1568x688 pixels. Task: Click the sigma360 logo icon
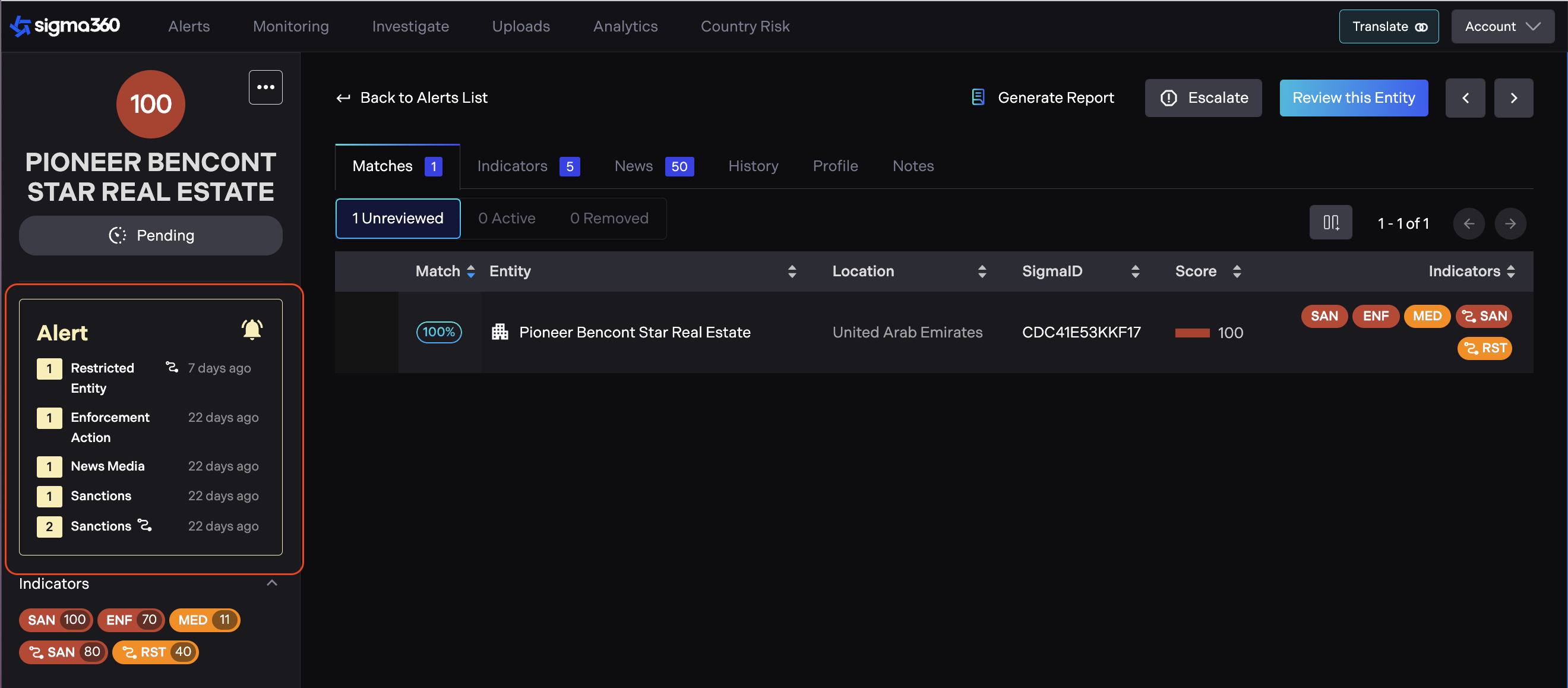(20, 26)
